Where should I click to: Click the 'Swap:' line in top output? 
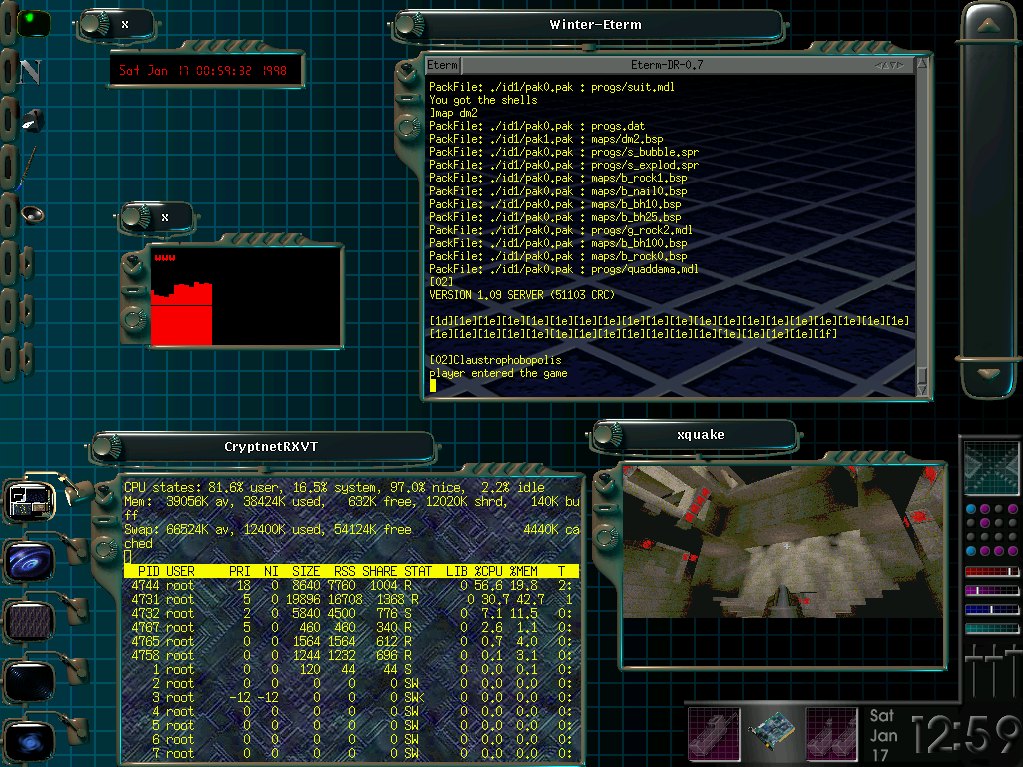[x=352, y=530]
